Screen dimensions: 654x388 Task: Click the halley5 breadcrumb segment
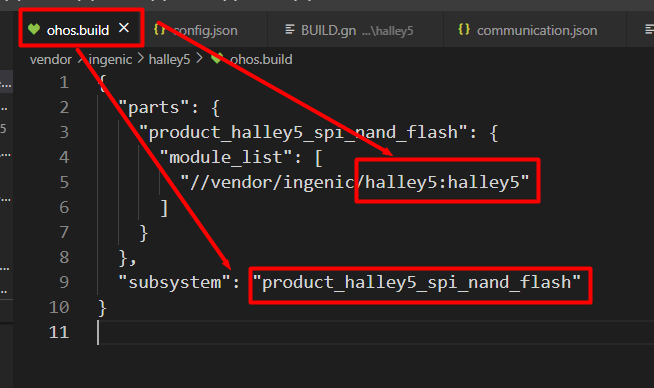pos(169,59)
